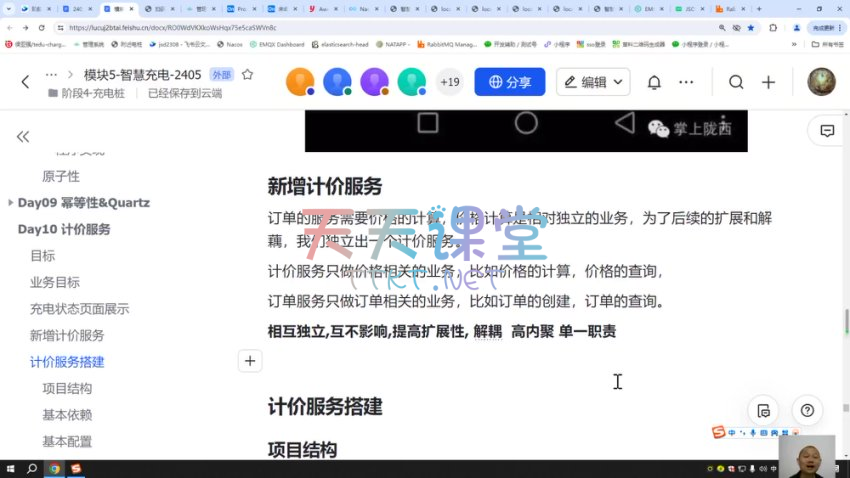Open the 编辑 mode dropdown
This screenshot has height=478, width=850.
coord(593,82)
